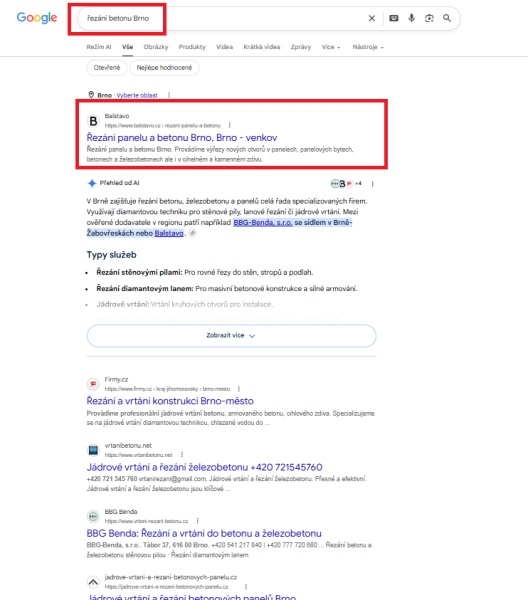Viewport: 528px width, 600px height.
Task: Expand AI overview with Zobrazit více
Action: coord(231,336)
